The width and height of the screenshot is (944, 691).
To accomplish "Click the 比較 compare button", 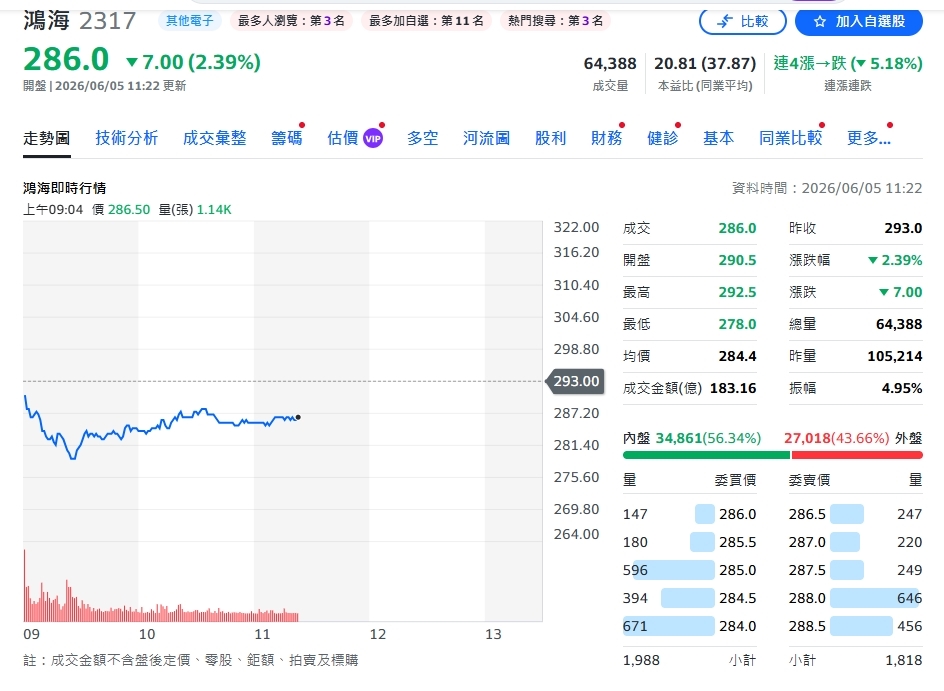I will (742, 21).
